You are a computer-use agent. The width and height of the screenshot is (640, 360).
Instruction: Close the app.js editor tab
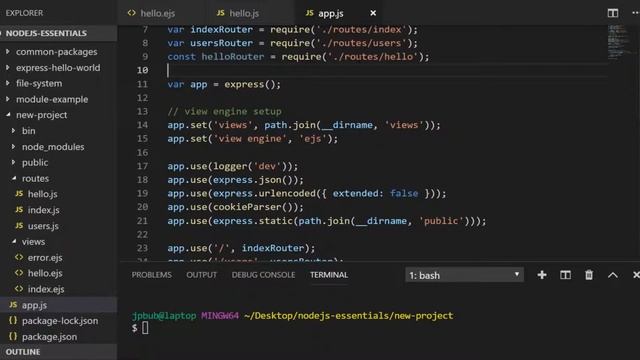point(373,13)
